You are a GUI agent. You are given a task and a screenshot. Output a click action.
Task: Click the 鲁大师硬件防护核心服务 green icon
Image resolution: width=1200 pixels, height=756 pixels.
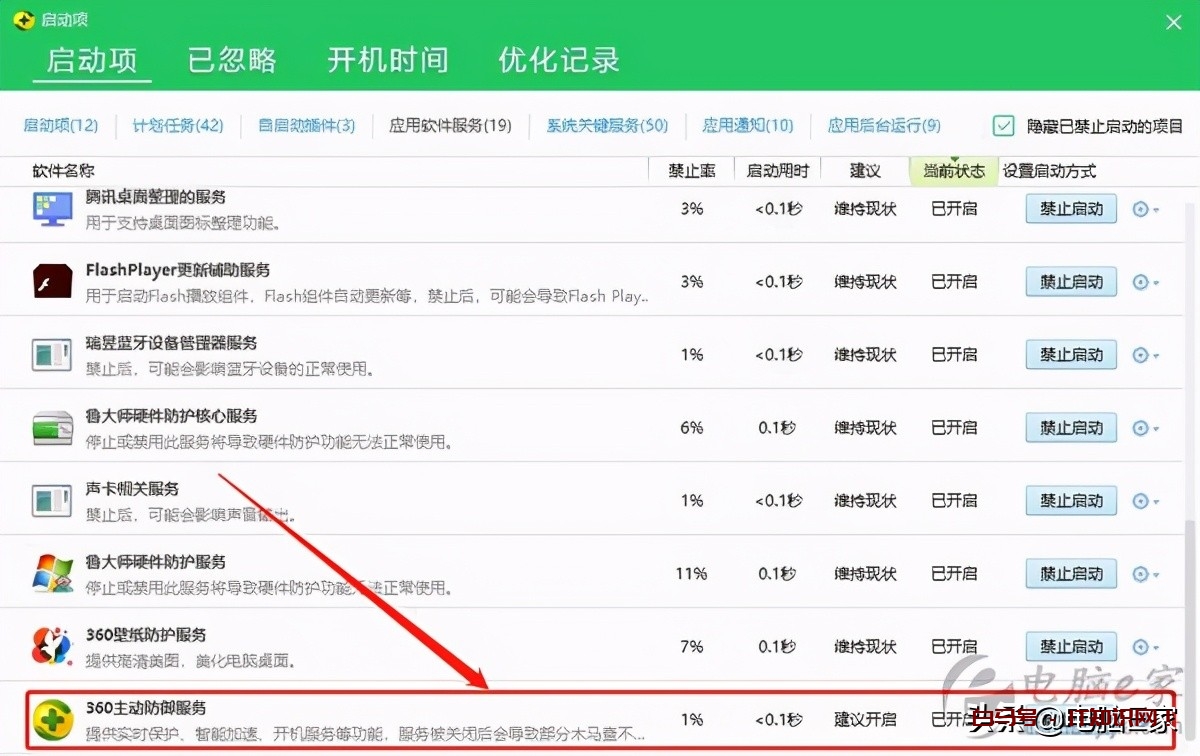point(52,427)
